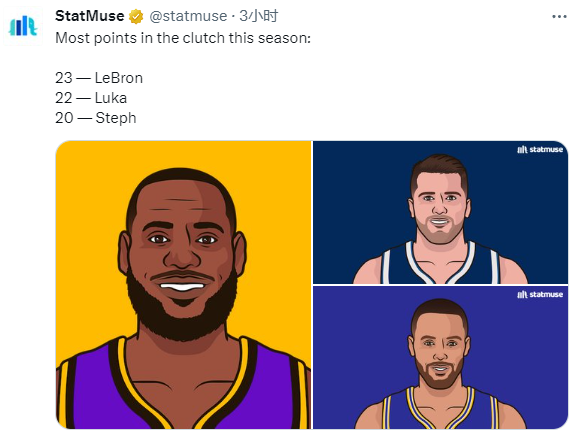View the Luka cartoon image
Viewport: 582px width, 432px height.
point(441,212)
